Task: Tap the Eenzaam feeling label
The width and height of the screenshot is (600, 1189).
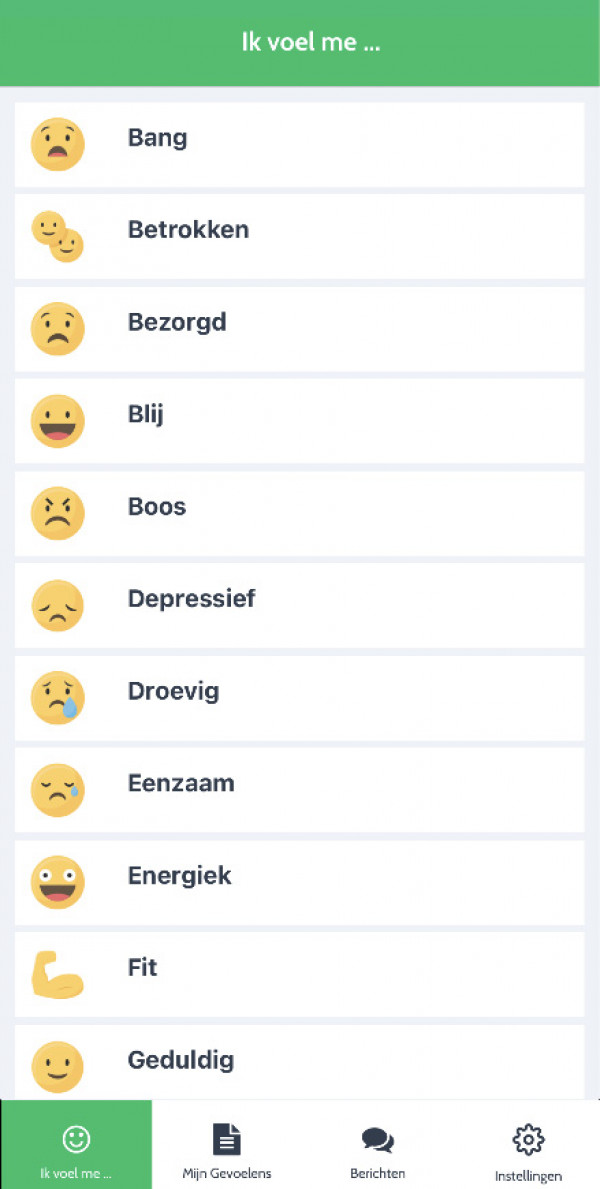Action: [181, 783]
